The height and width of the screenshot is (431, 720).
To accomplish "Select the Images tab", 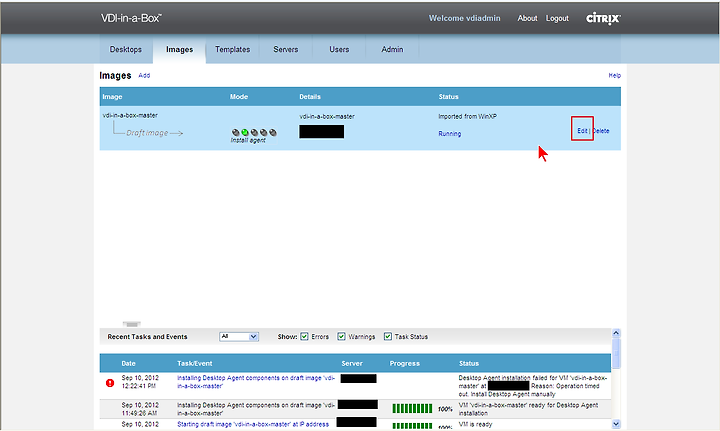I will [180, 50].
